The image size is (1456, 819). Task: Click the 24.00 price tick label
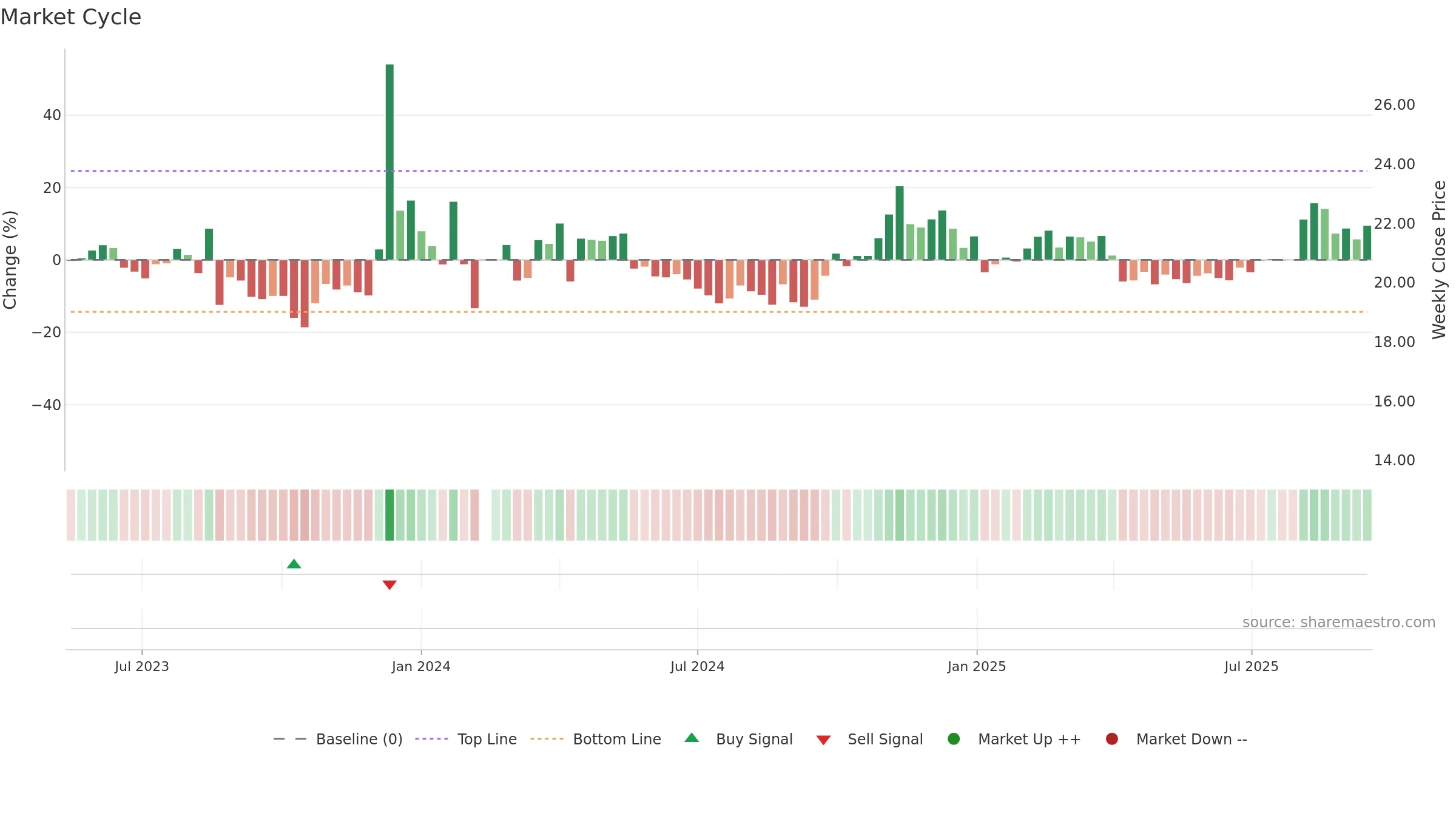pos(1395,164)
